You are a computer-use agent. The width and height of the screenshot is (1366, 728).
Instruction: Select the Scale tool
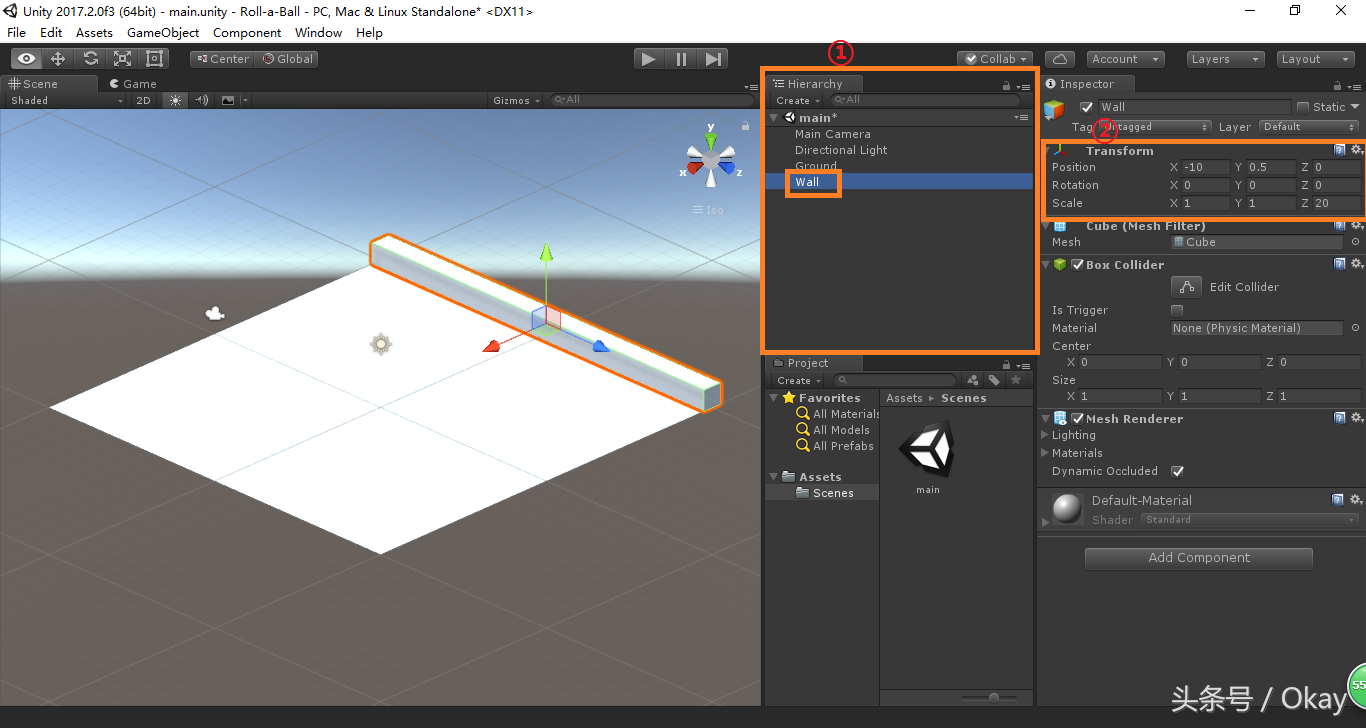point(122,59)
